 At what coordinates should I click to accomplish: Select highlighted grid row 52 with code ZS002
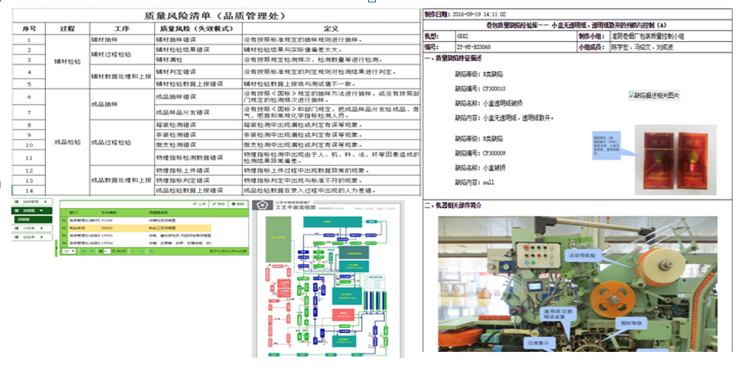[136, 228]
